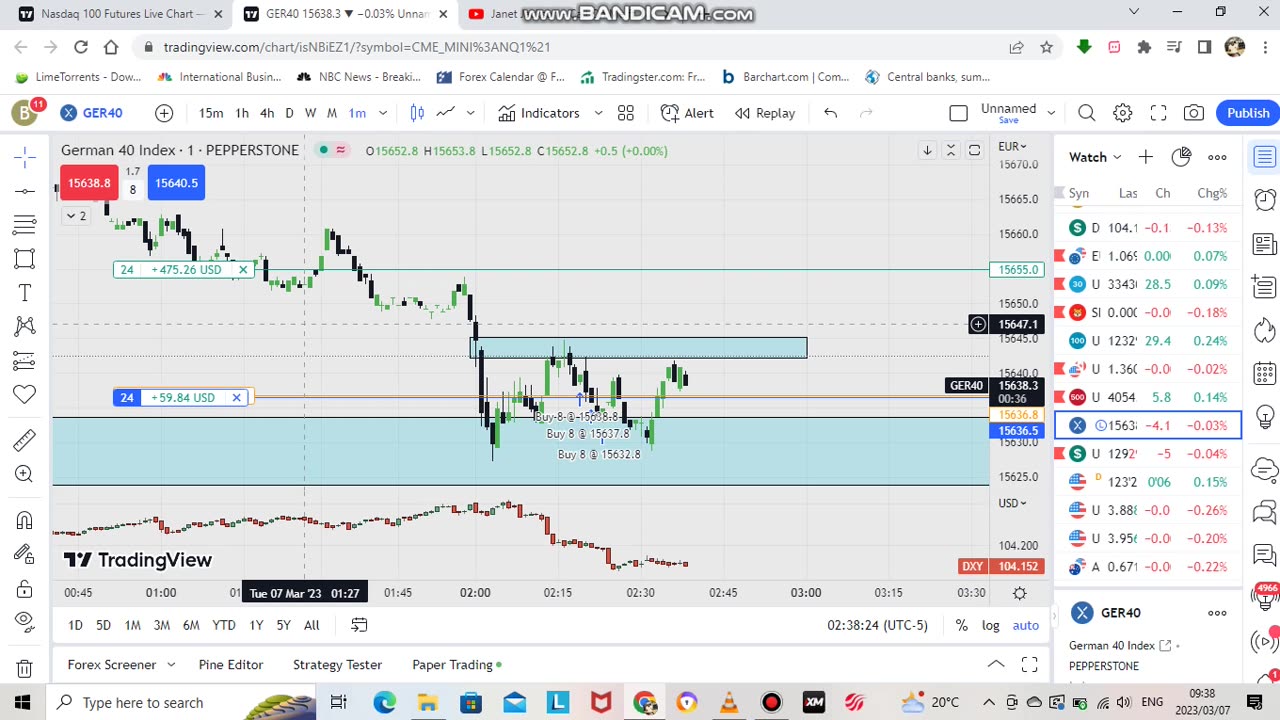
Task: Open the news feed panel icon
Action: pos(1265,243)
